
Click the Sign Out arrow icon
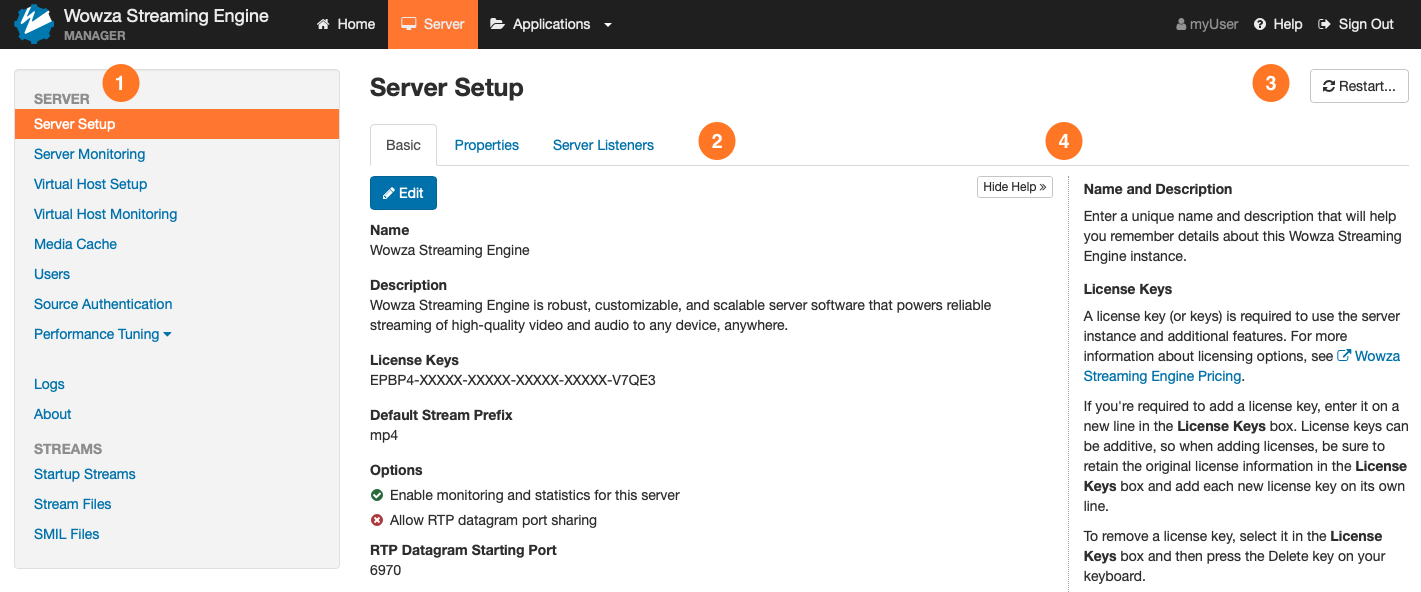coord(1325,24)
